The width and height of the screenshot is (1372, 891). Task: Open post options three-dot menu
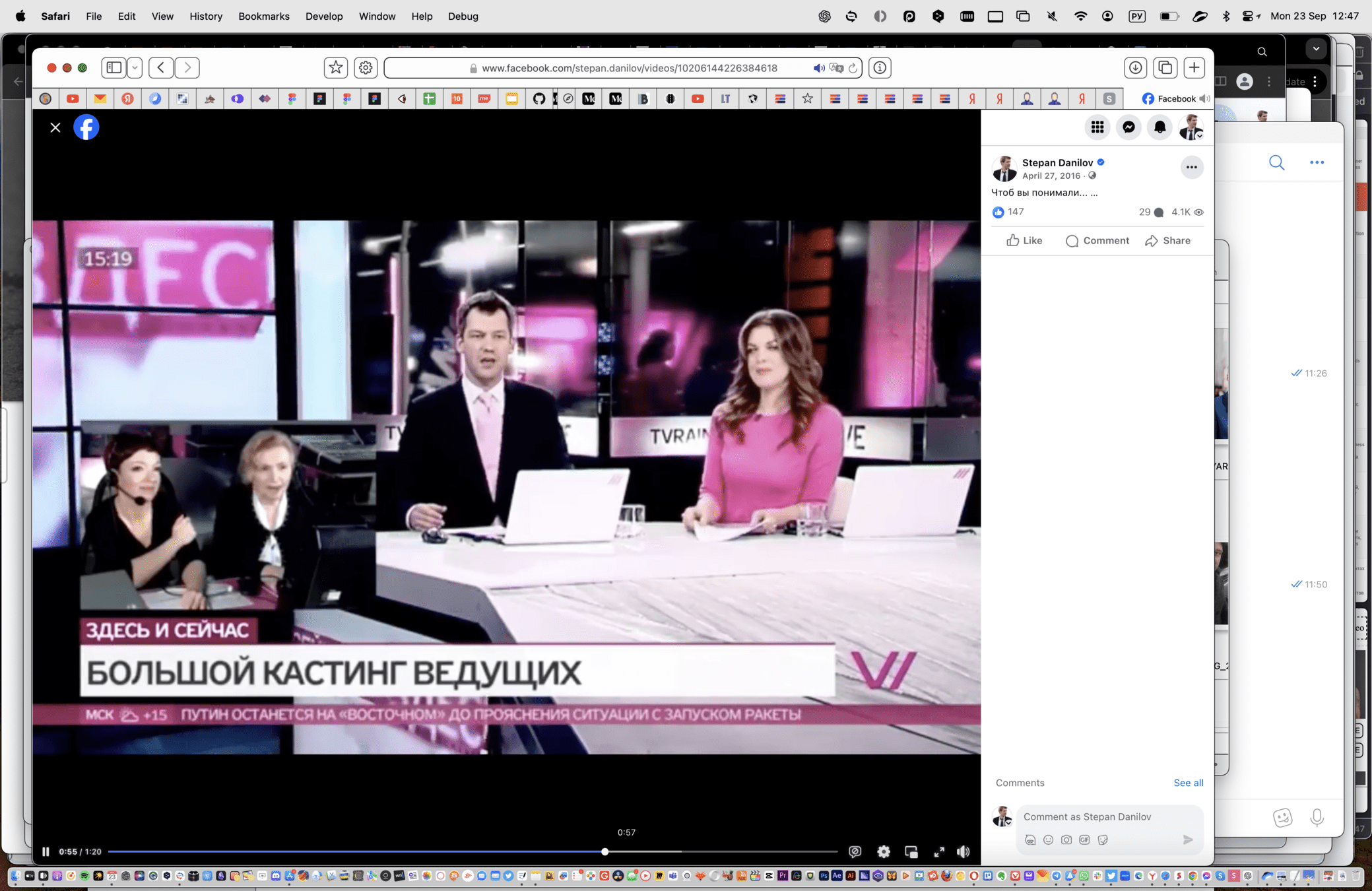pyautogui.click(x=1191, y=167)
